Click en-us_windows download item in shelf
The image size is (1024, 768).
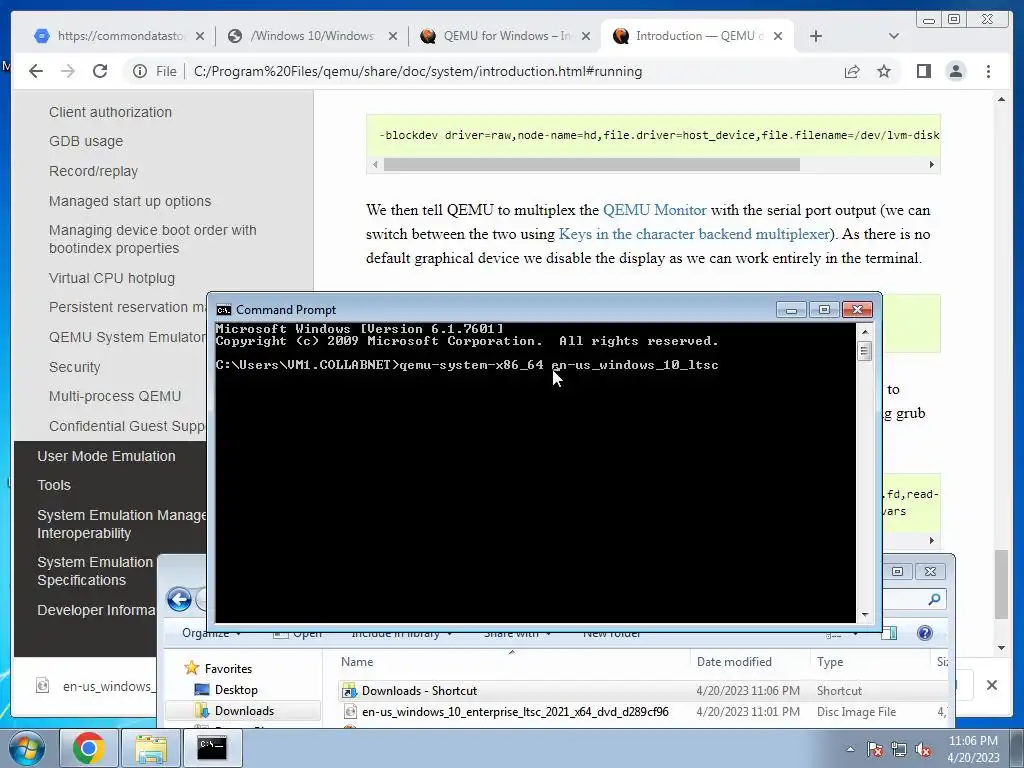(x=96, y=686)
